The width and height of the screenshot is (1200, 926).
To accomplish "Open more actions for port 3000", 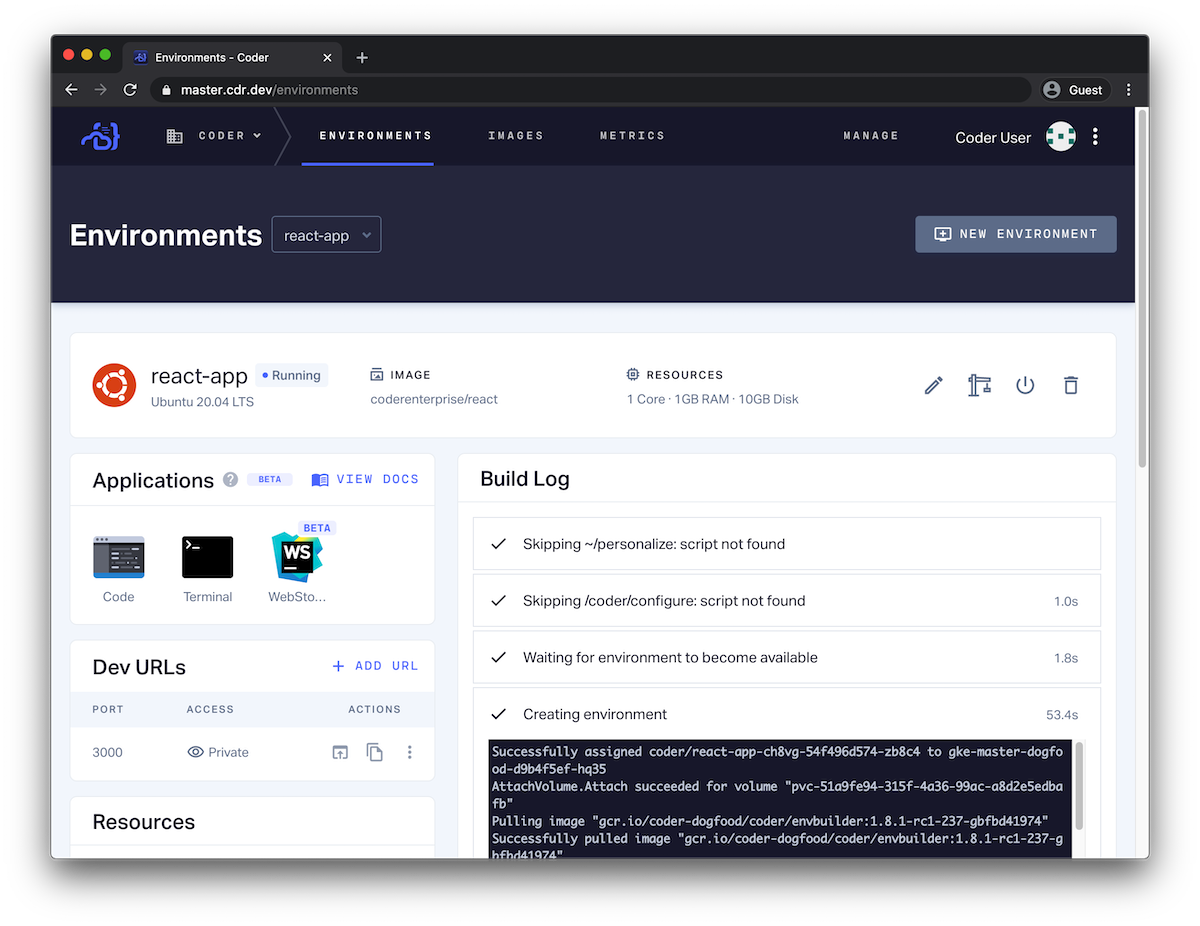I will click(410, 752).
